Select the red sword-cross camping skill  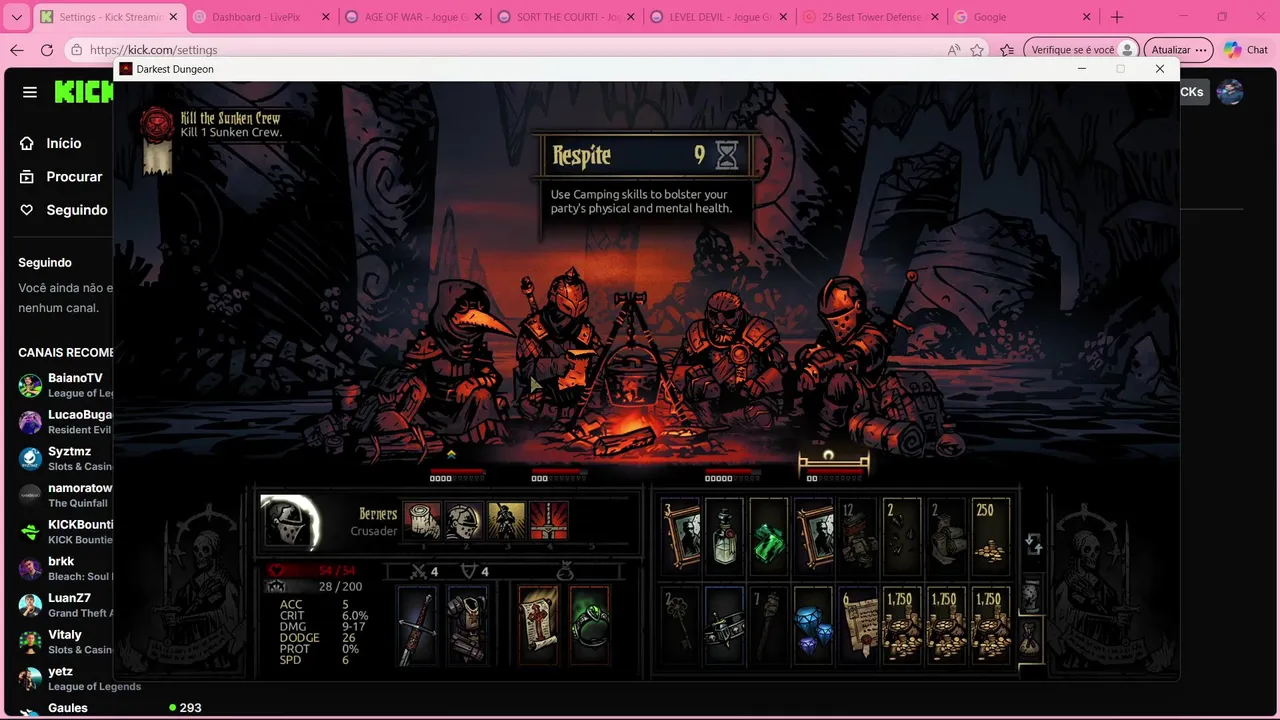[x=549, y=521]
